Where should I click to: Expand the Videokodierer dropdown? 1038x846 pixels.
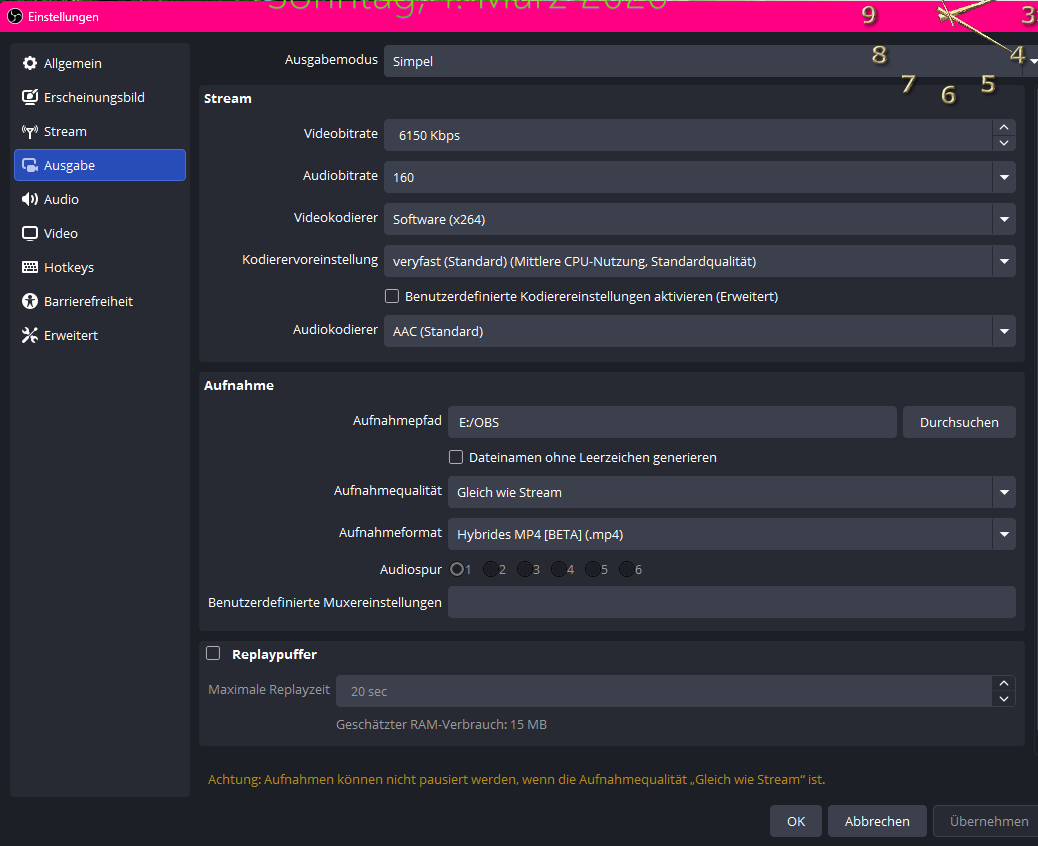point(700,219)
